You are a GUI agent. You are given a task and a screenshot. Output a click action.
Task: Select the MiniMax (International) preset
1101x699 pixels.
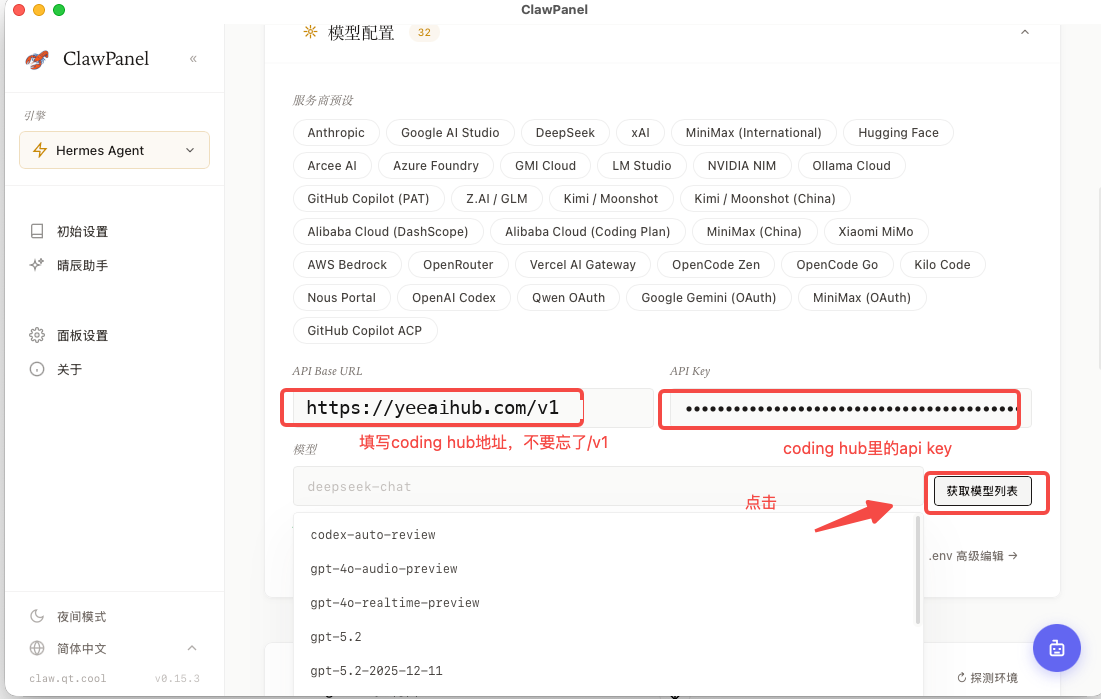tap(753, 133)
